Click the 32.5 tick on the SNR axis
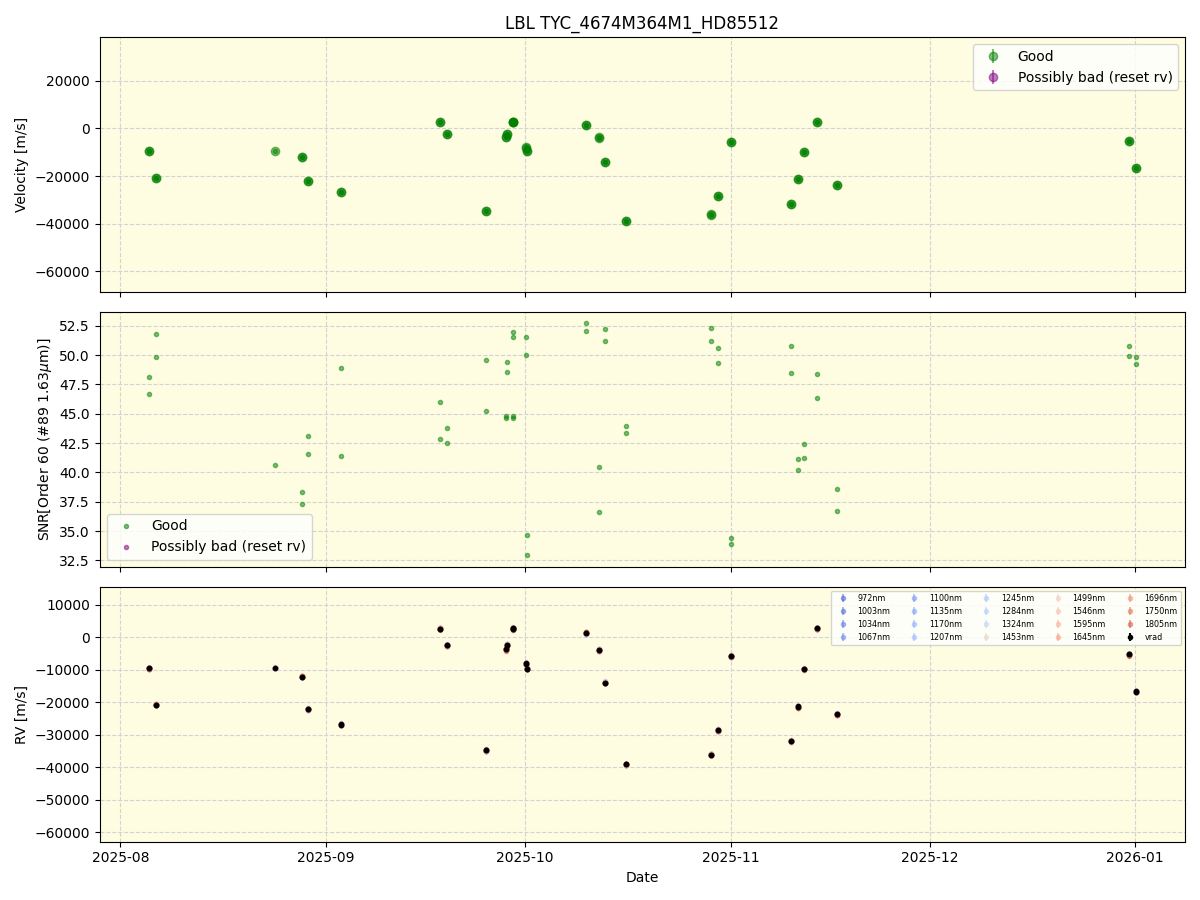 (77, 561)
